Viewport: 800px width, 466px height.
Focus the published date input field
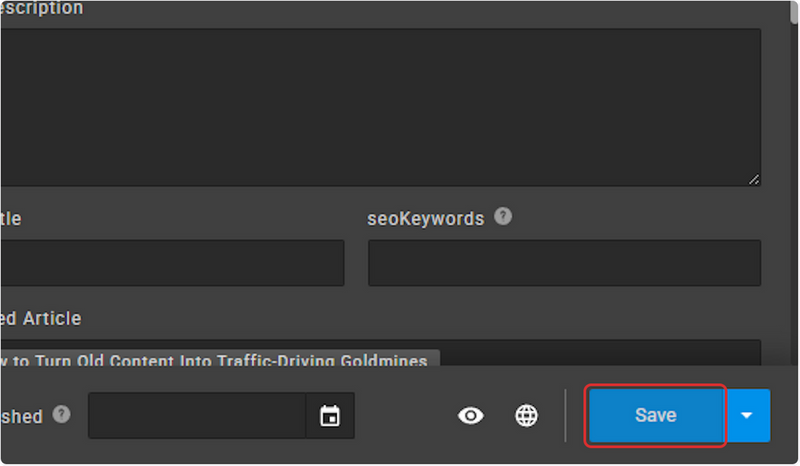[197, 415]
